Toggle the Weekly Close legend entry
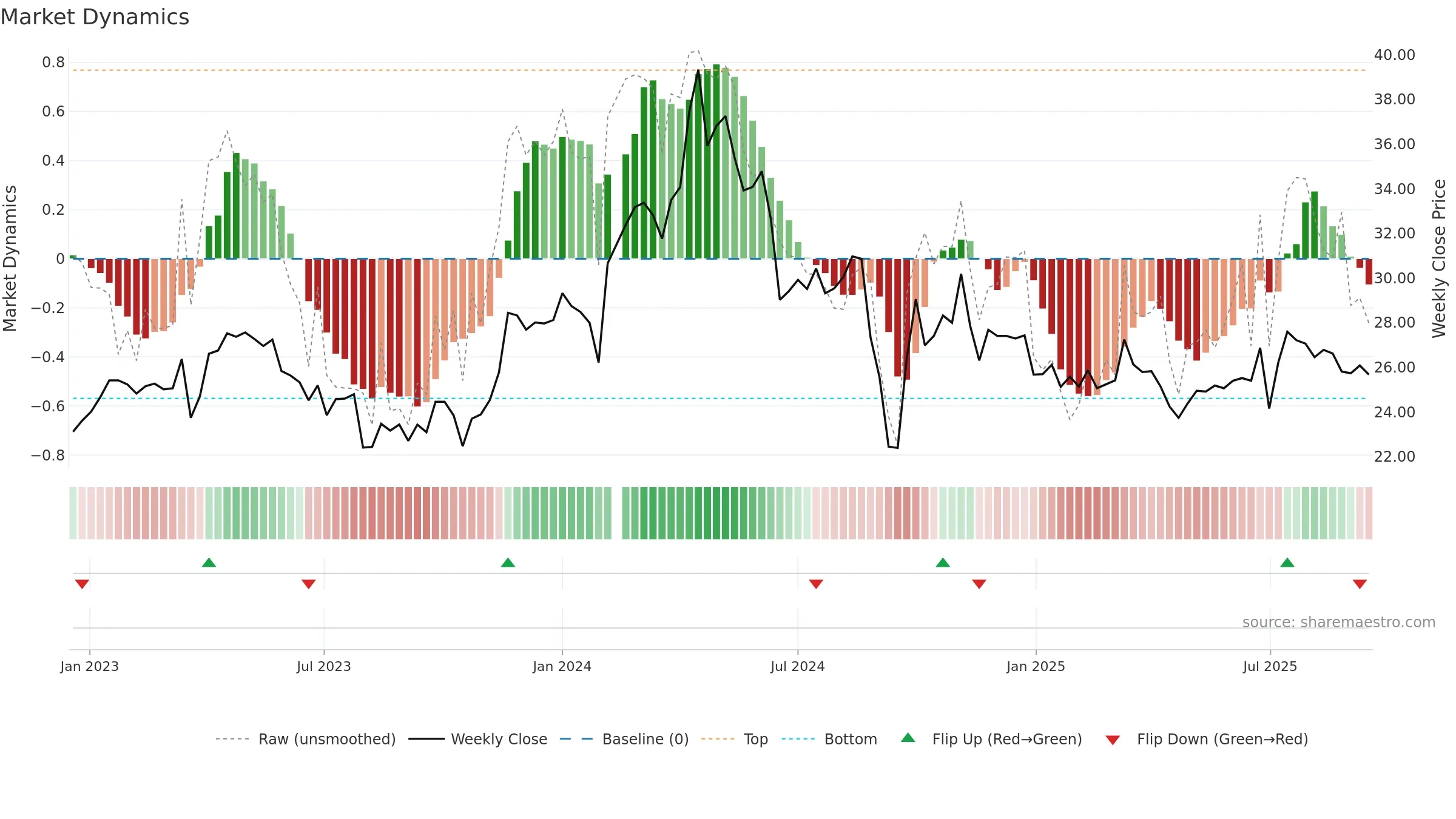The height and width of the screenshot is (819, 1456). click(x=478, y=739)
